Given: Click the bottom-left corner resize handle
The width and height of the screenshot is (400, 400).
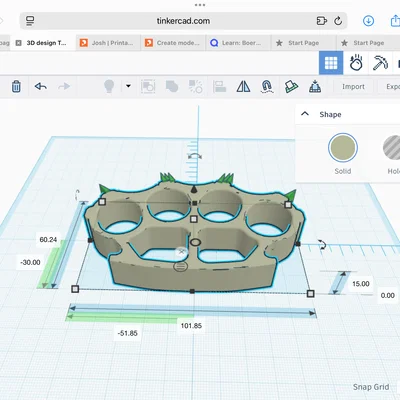Looking at the screenshot, I should tap(75, 289).
